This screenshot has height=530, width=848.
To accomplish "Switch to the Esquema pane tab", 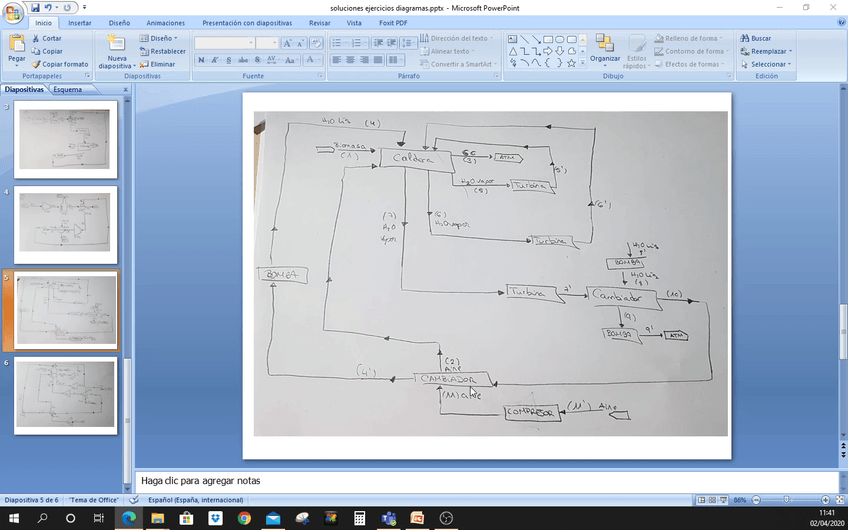I will click(x=68, y=90).
